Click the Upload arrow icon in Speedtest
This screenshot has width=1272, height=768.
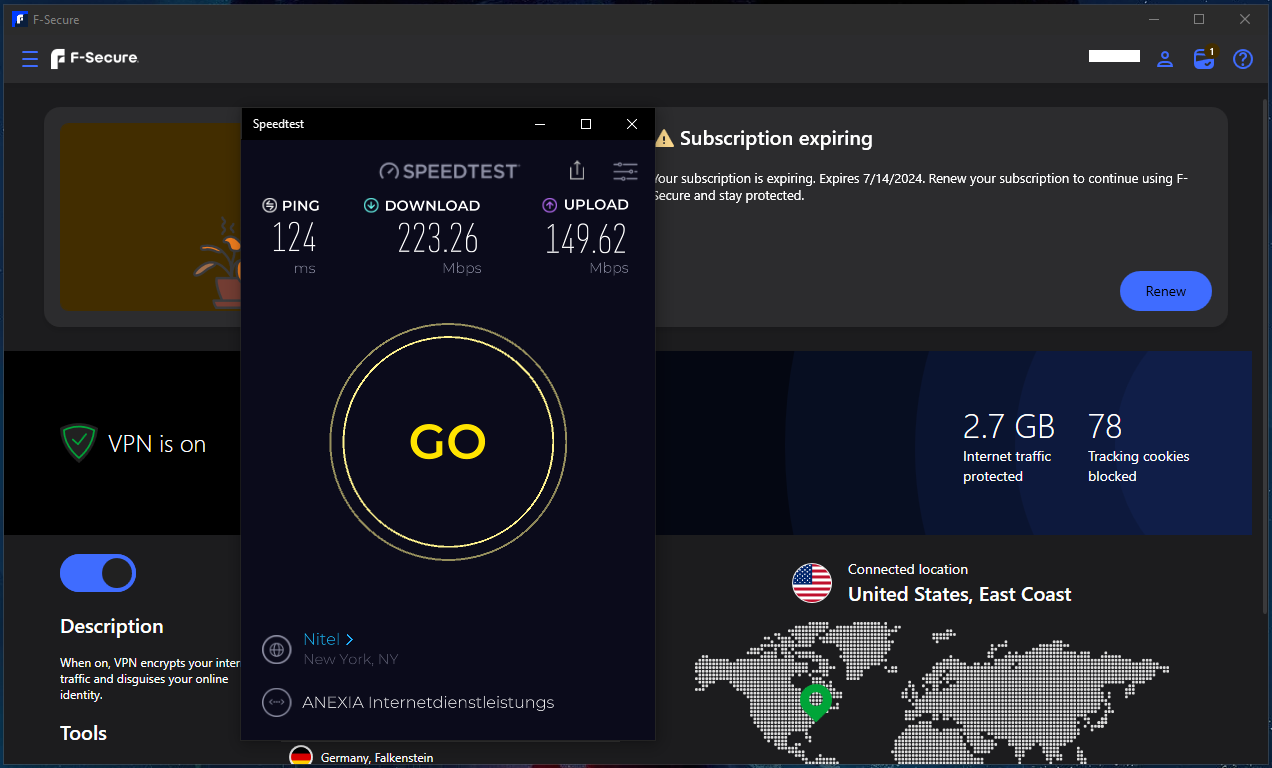pyautogui.click(x=549, y=205)
